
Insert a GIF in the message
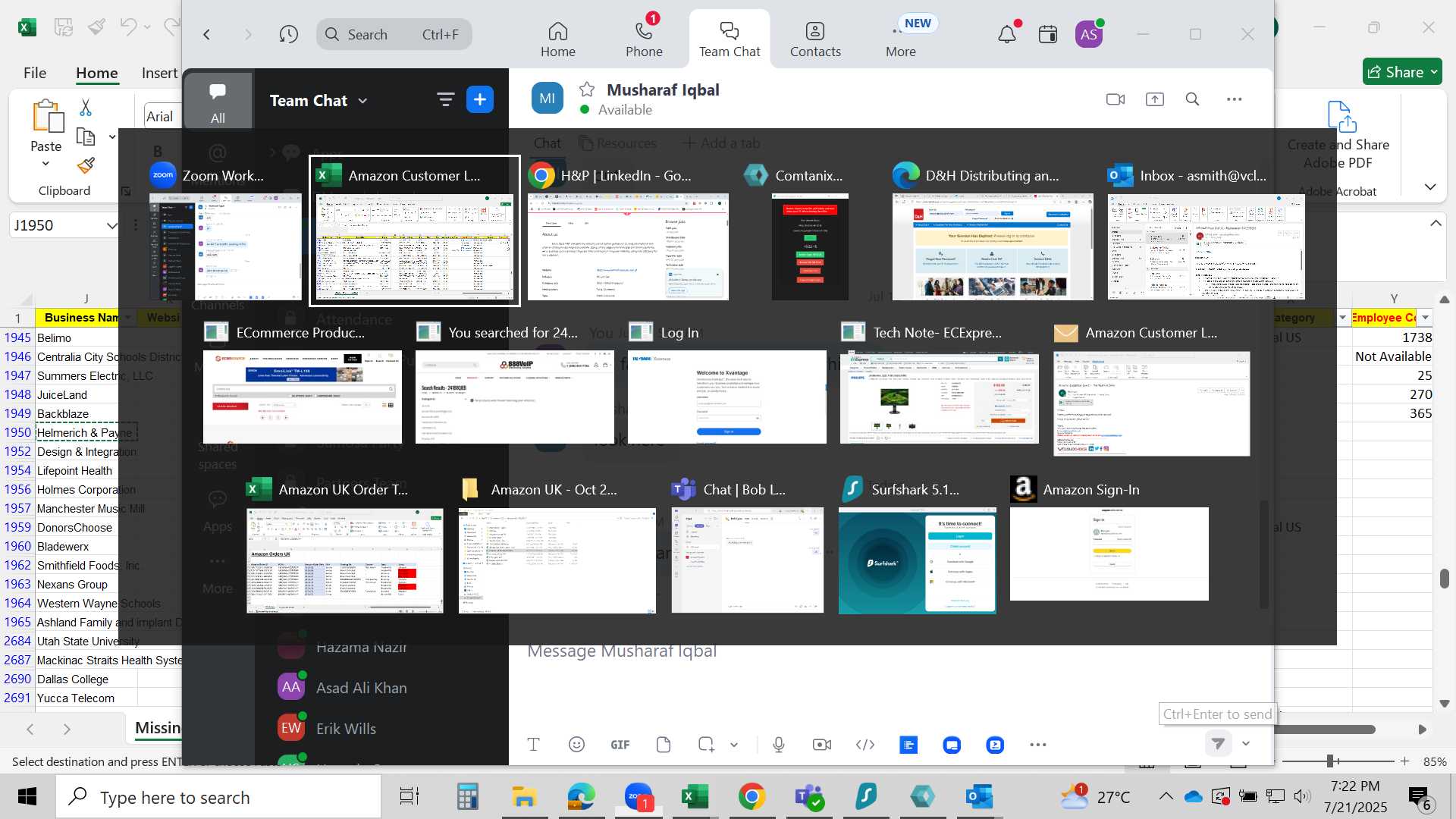click(620, 745)
